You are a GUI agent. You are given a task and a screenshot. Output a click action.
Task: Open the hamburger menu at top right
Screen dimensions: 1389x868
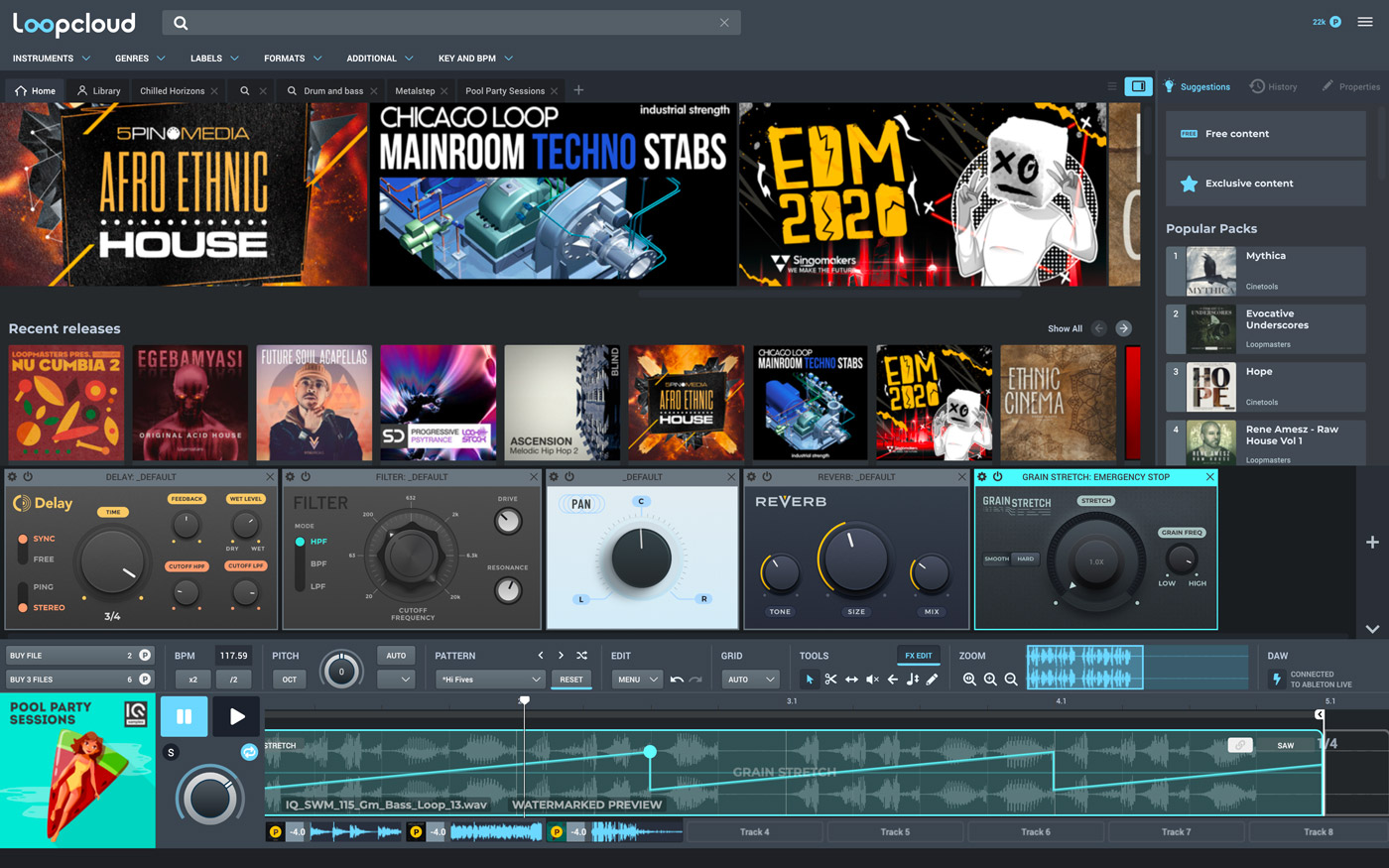coord(1364,20)
